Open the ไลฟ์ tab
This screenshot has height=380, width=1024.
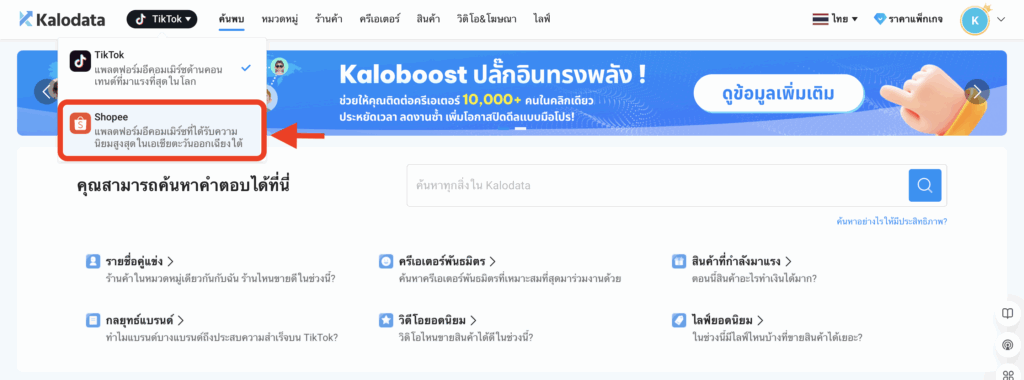pos(541,19)
